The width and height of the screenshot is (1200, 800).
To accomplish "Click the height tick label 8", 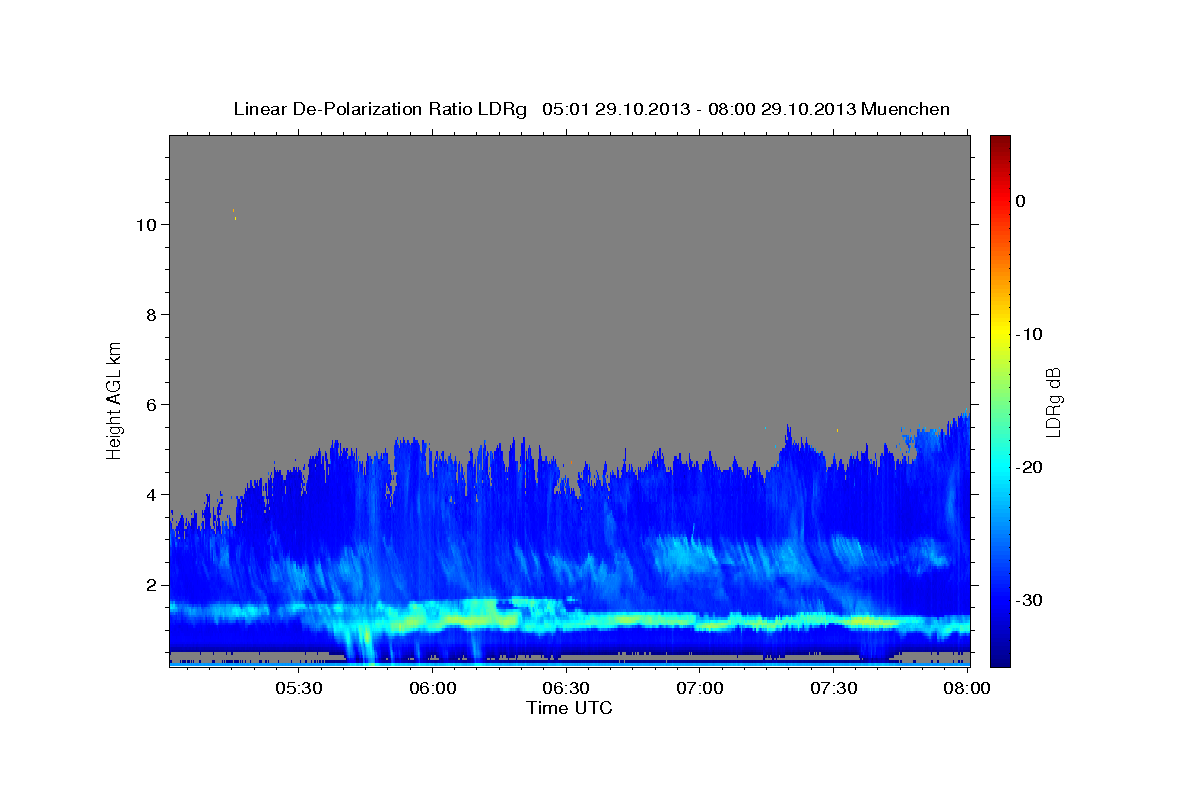I will [151, 314].
